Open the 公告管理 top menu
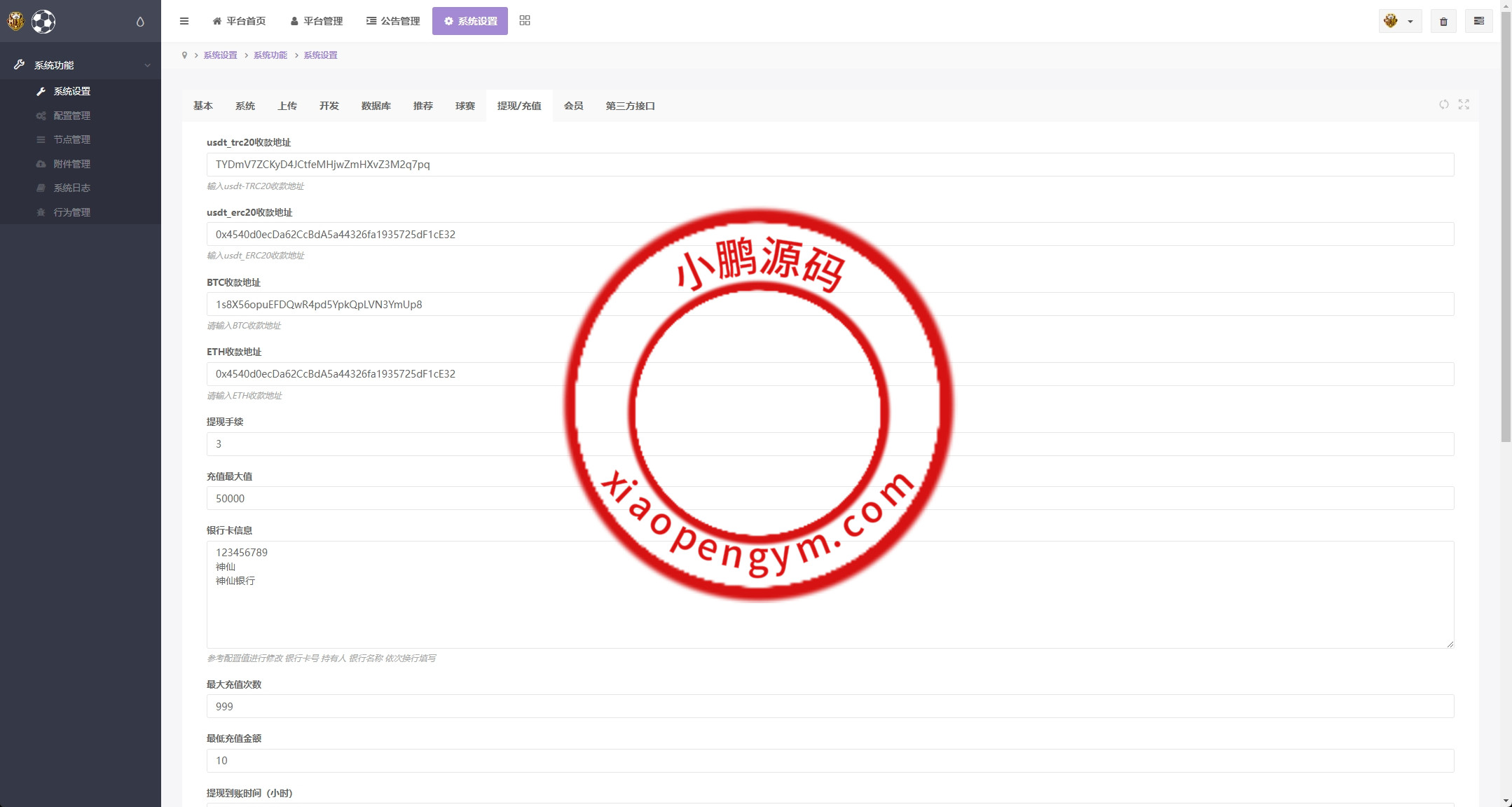This screenshot has height=807, width=1512. [x=393, y=21]
